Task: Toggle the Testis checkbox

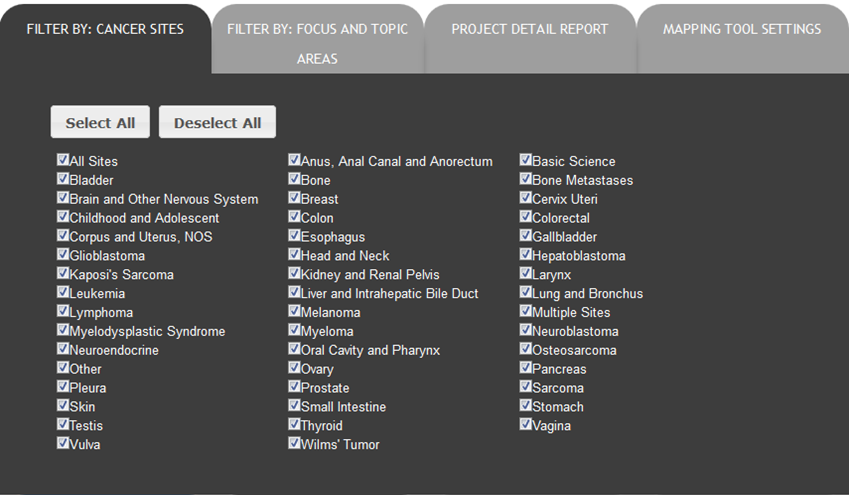Action: [x=63, y=424]
